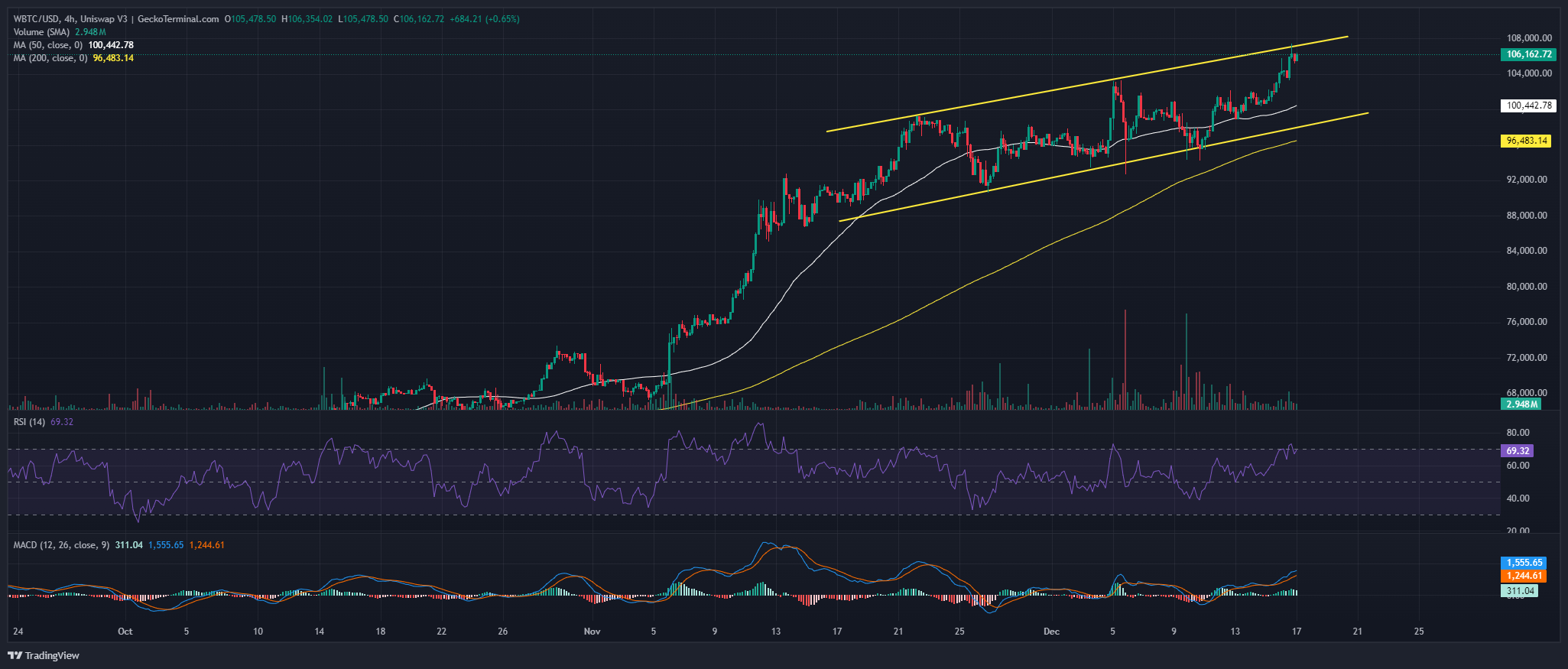Click the RSI 40.00 axis tick
This screenshot has height=669, width=1568.
pos(1518,499)
